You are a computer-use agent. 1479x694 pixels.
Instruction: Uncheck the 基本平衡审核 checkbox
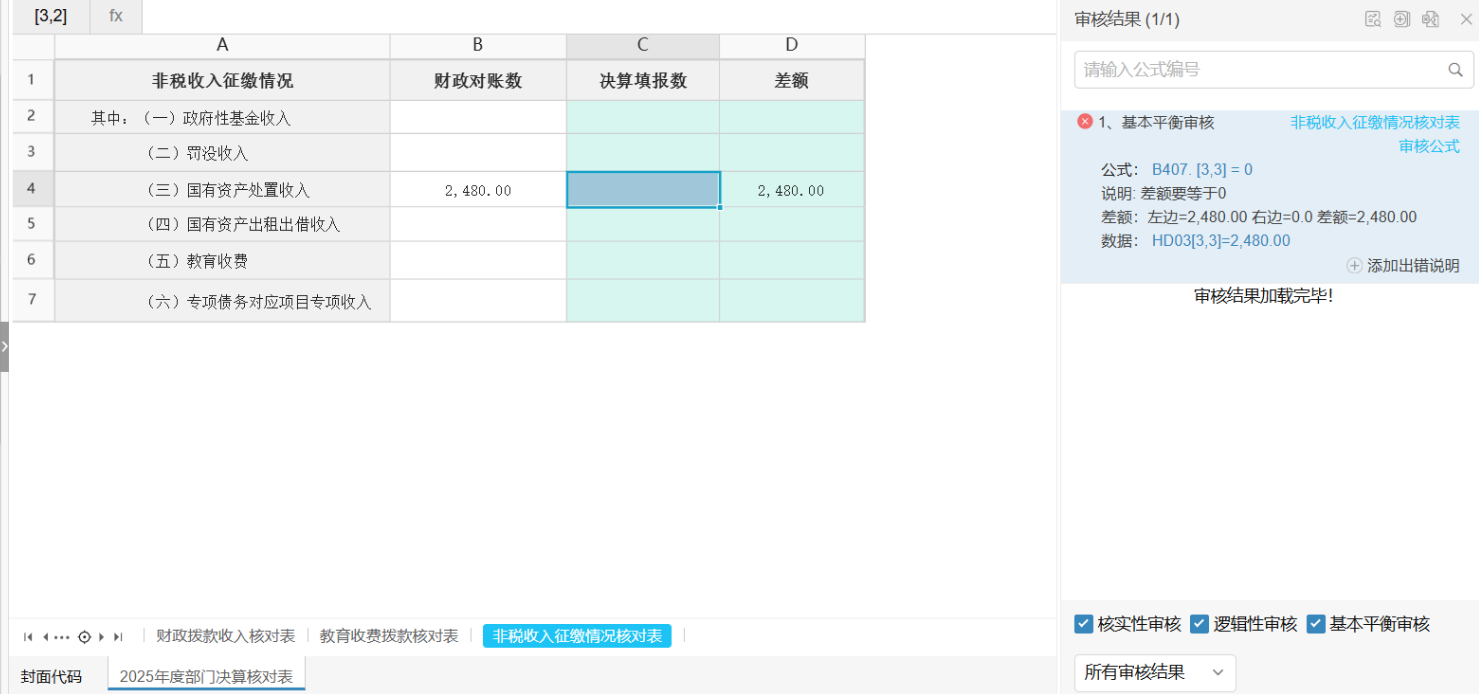point(1316,624)
